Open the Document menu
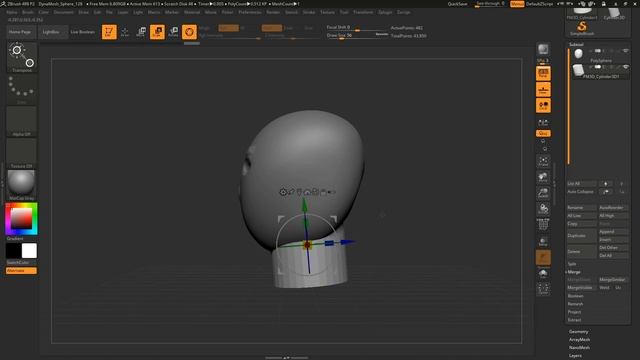The width and height of the screenshot is (640, 360). pos(64,12)
